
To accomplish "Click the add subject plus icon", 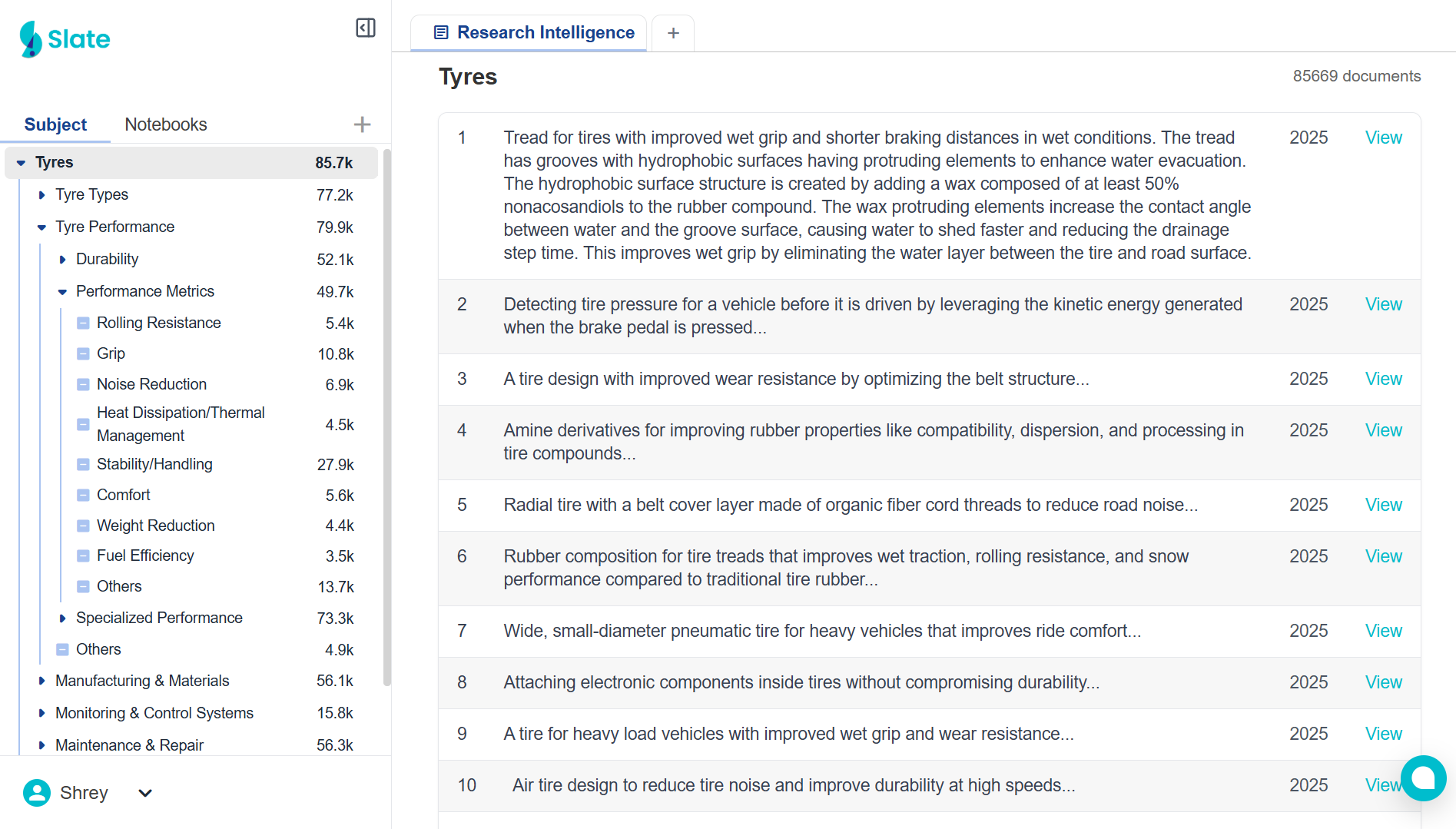I will [x=362, y=124].
